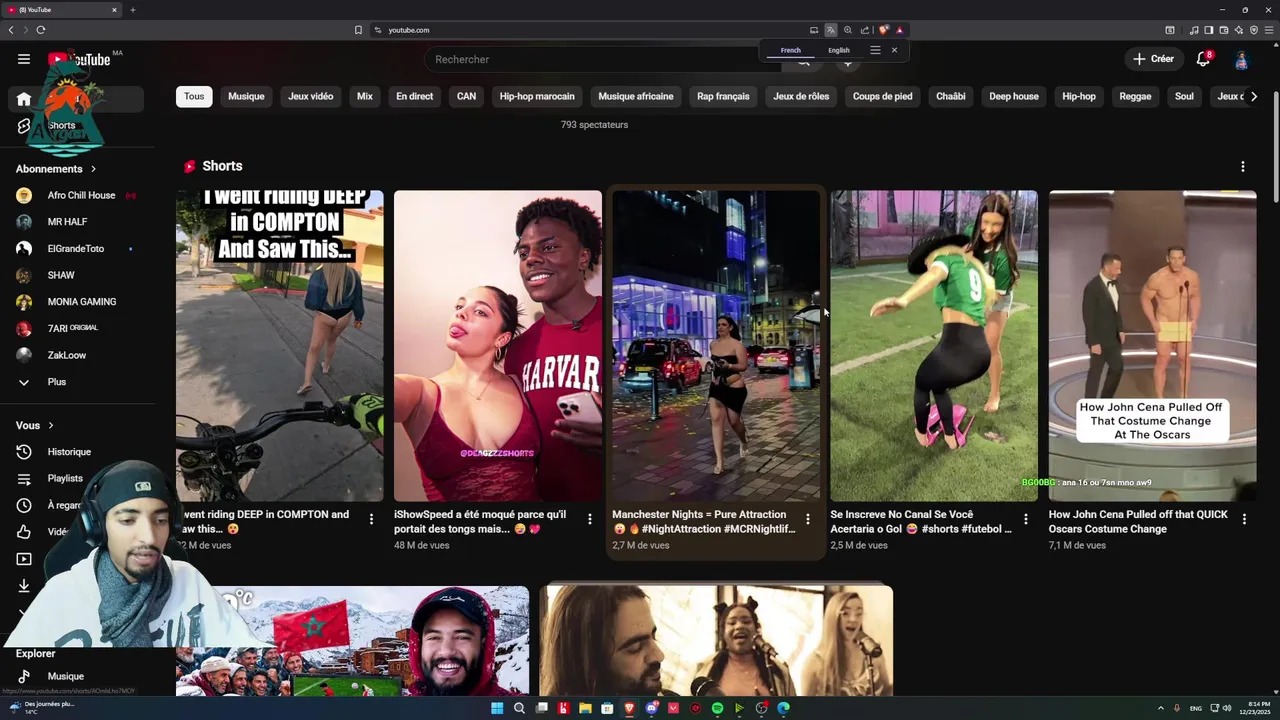Choose French in the translate popup
This screenshot has width=1280, height=720.
[790, 50]
